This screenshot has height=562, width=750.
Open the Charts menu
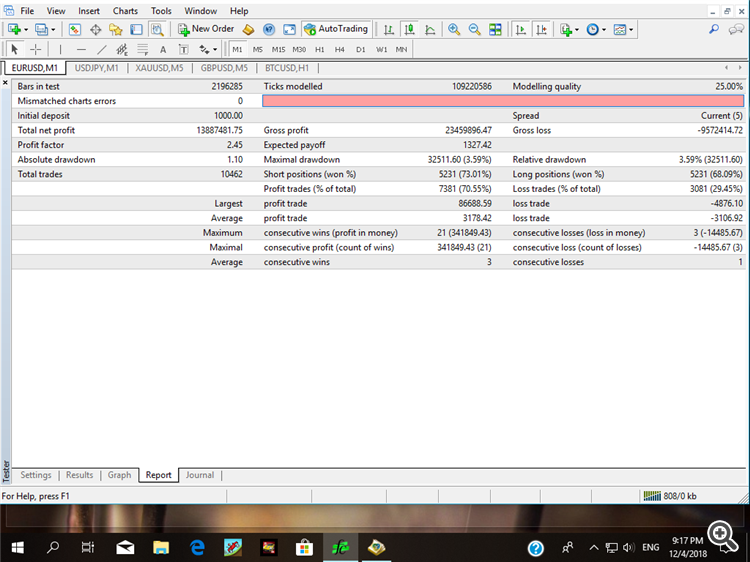(x=125, y=11)
